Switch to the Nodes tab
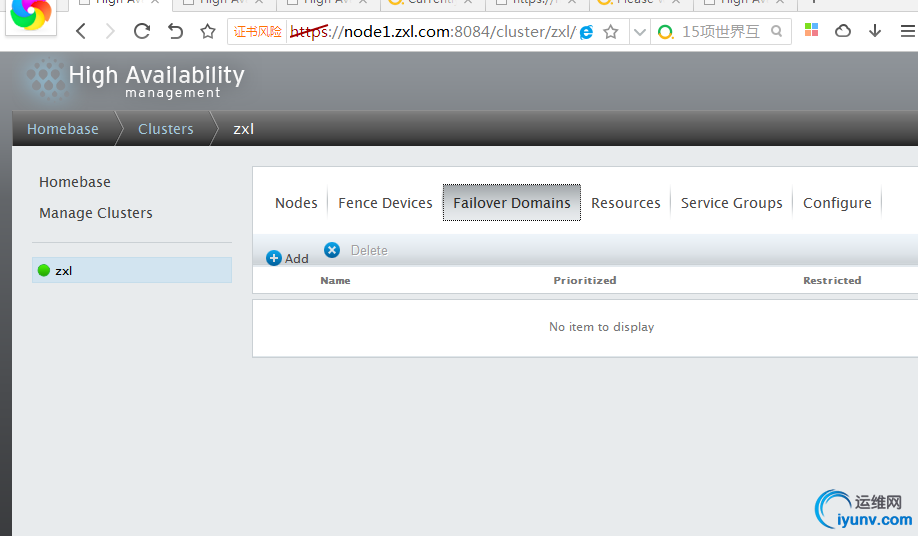This screenshot has height=536, width=918. pos(296,203)
